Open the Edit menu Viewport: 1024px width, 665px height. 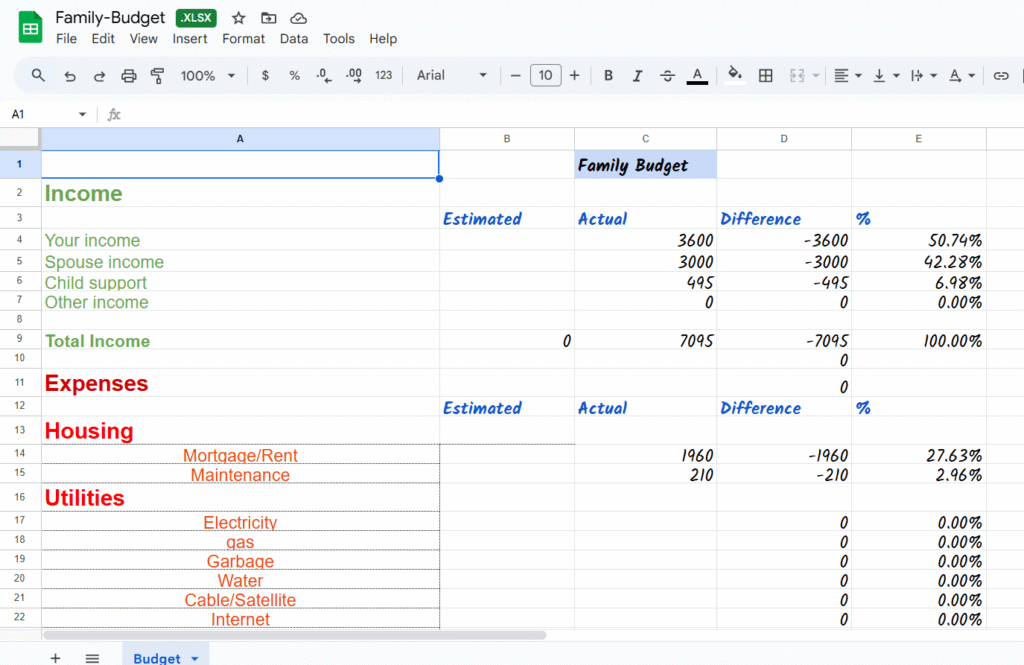point(103,39)
